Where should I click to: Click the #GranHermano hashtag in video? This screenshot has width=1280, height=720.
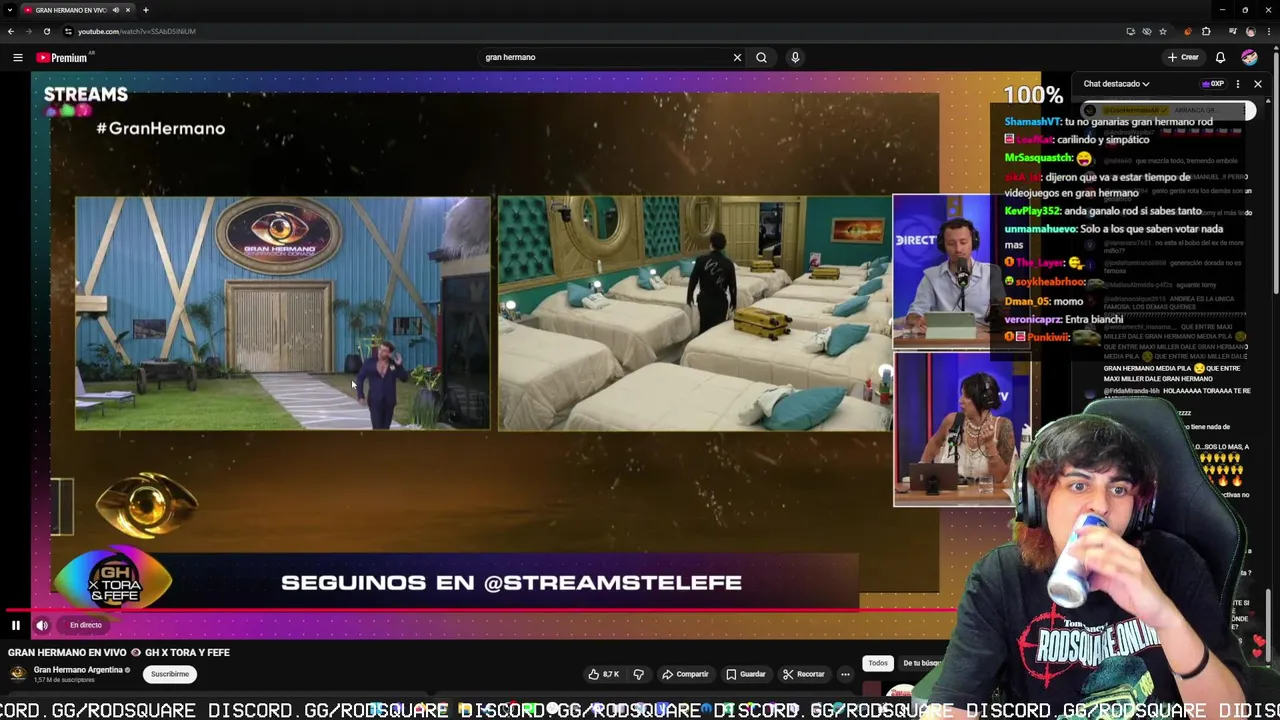coord(161,128)
